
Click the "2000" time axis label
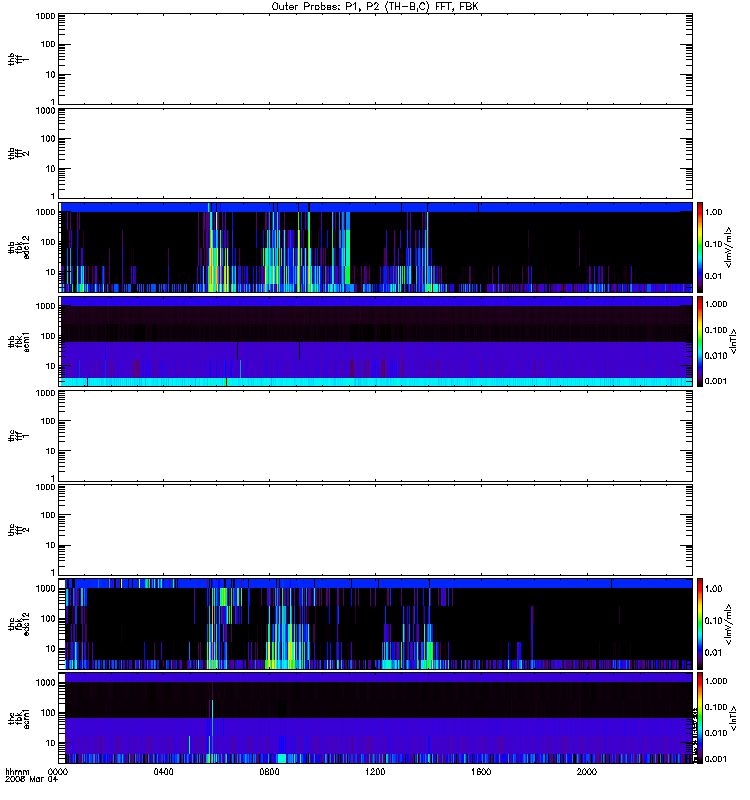tap(587, 772)
